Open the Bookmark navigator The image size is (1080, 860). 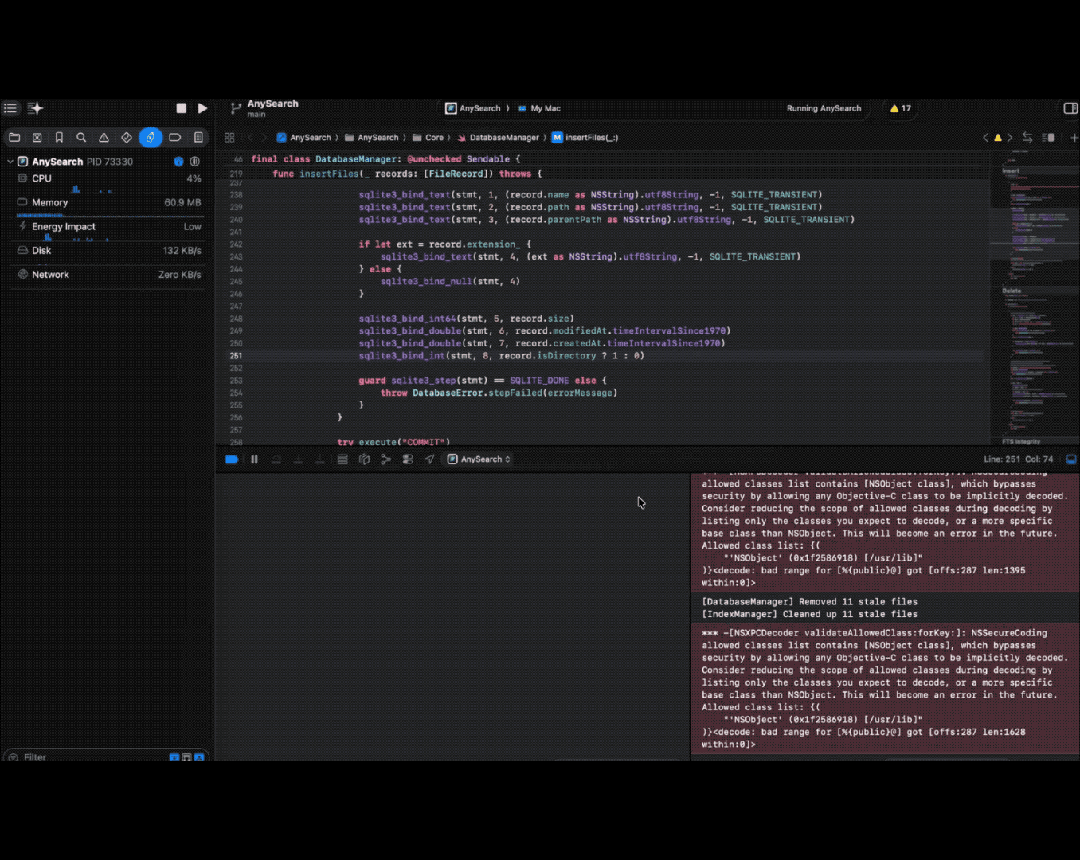[59, 138]
